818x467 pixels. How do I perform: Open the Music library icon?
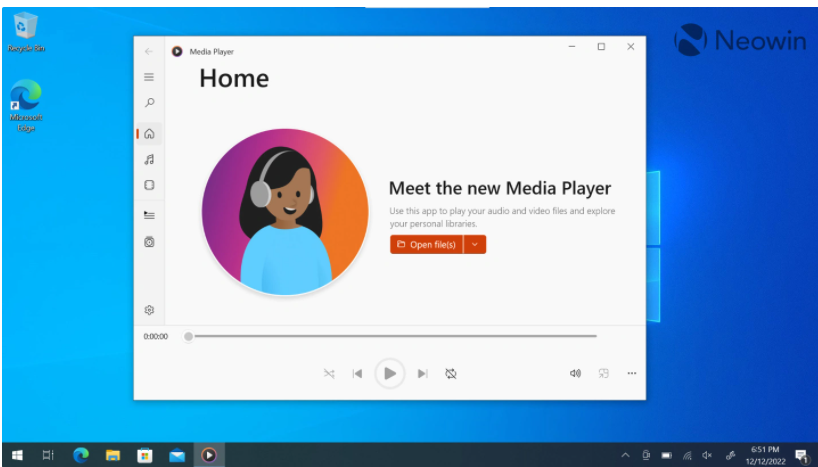149,160
